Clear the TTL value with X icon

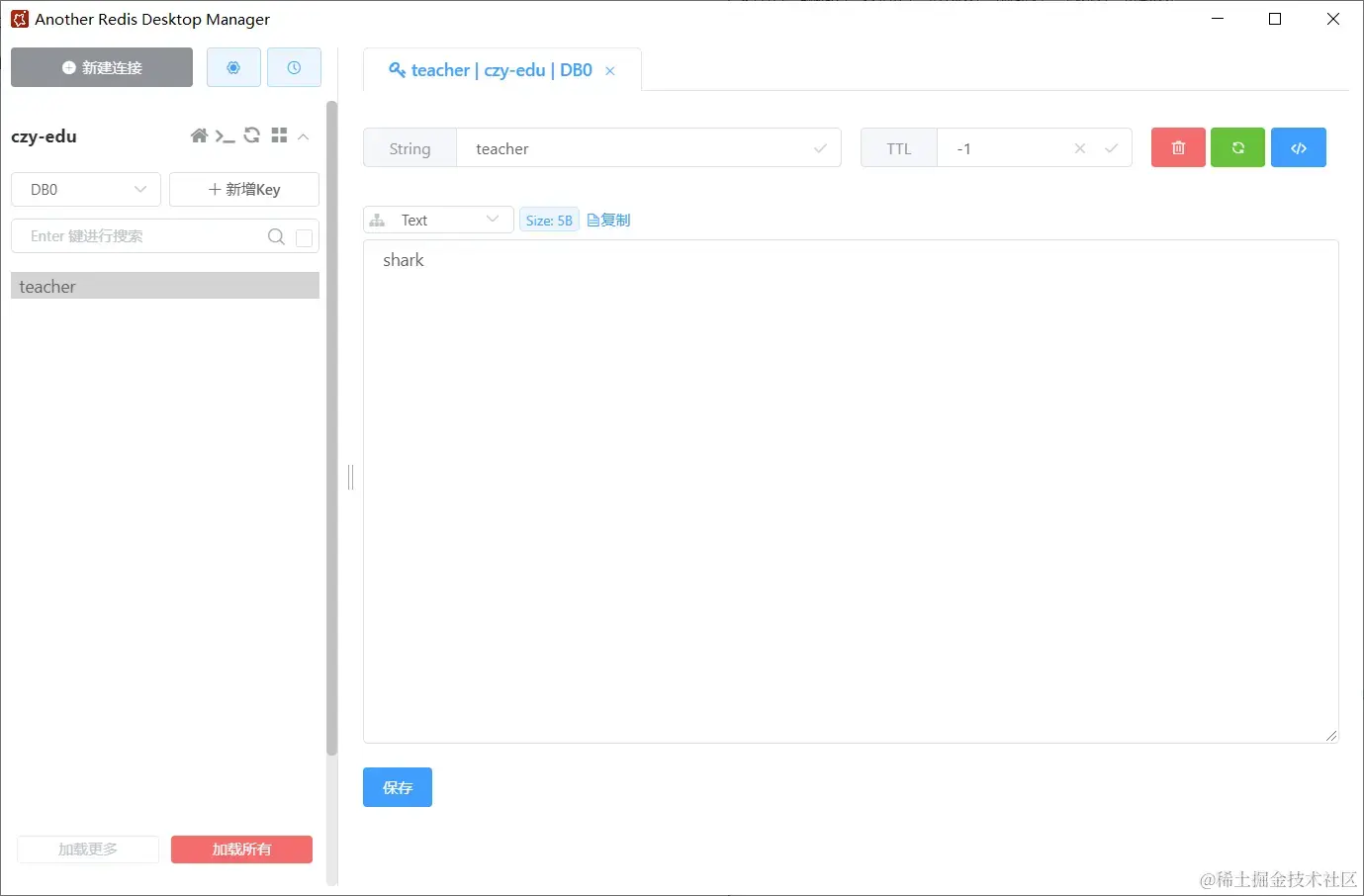point(1080,148)
